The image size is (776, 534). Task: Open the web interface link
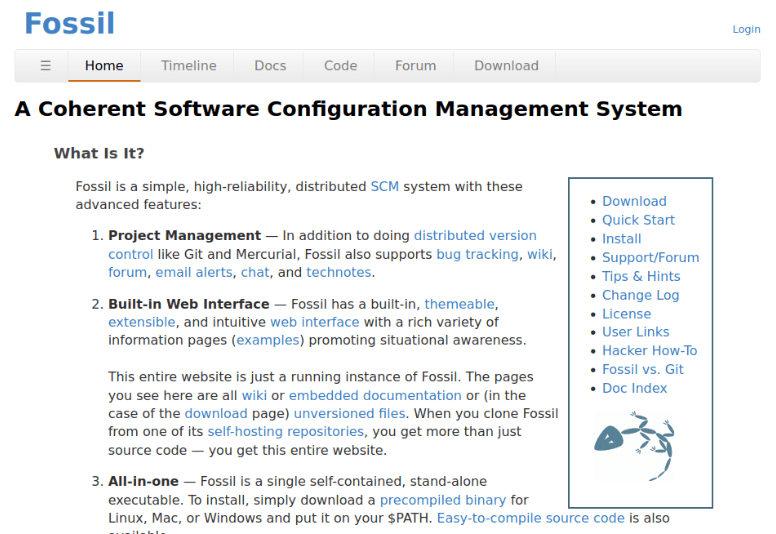tap(315, 322)
